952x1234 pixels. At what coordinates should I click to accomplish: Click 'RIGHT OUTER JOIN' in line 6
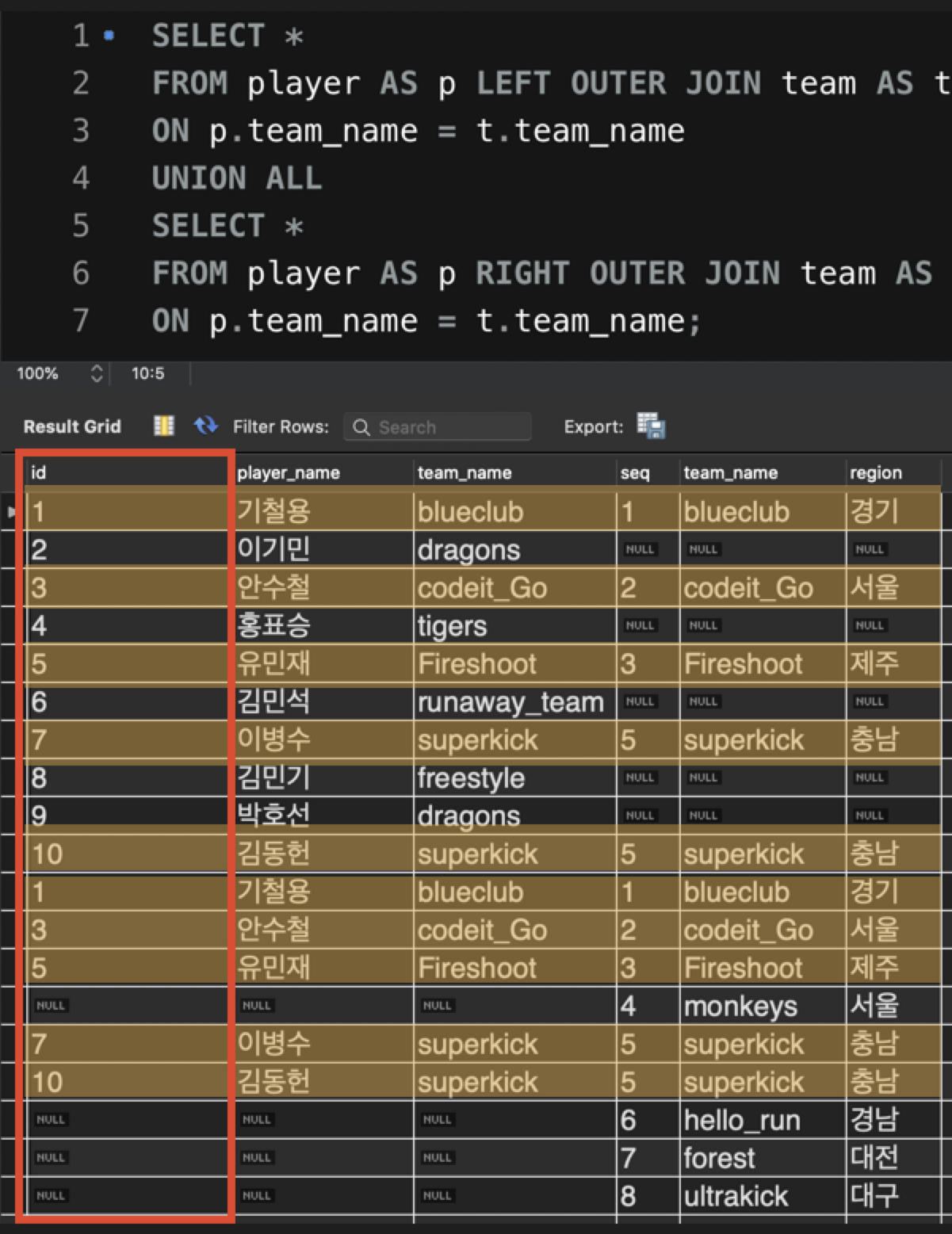pos(628,273)
